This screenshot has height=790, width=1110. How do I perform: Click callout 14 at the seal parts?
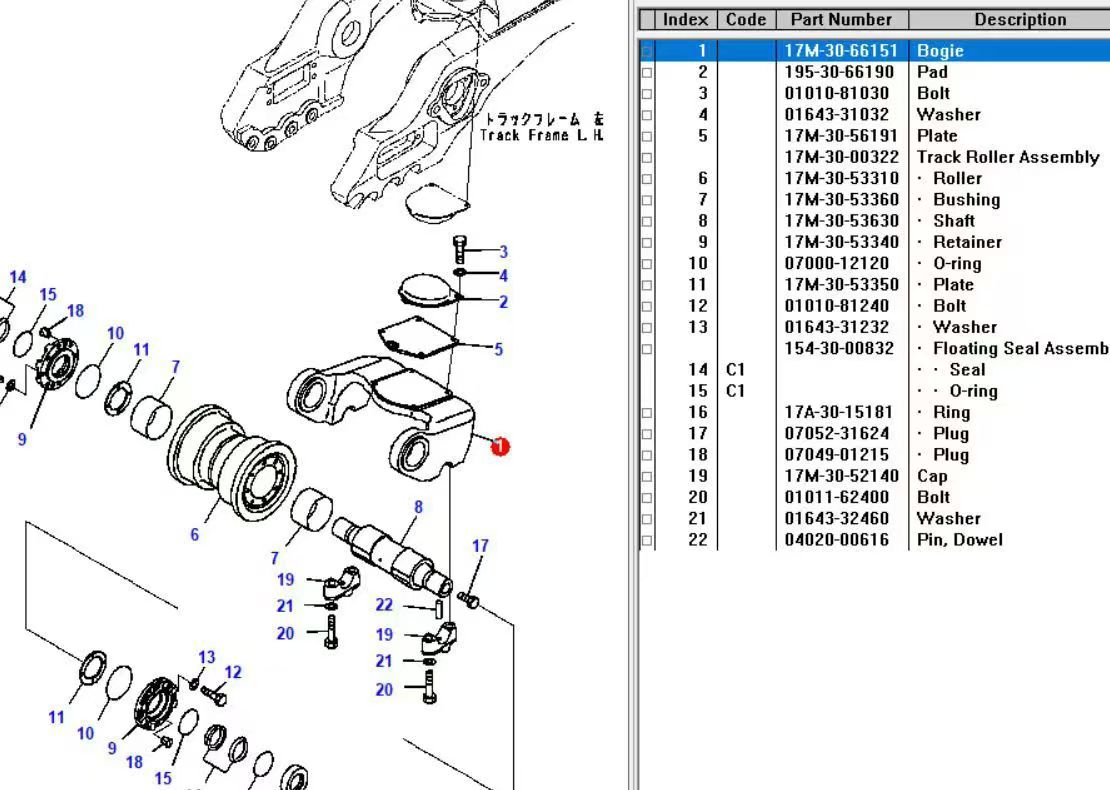[16, 276]
